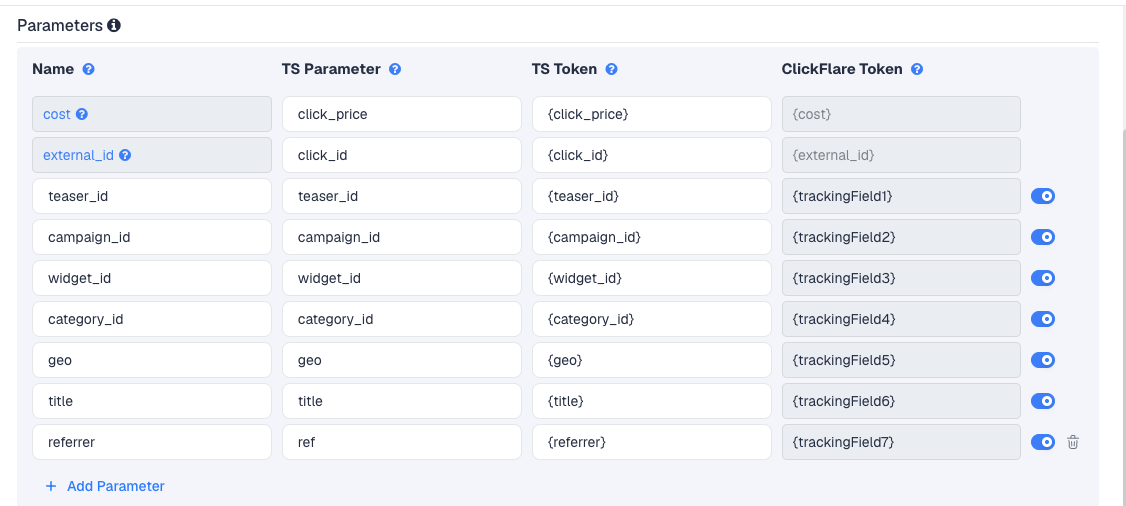This screenshot has height=506, width=1126.
Task: Click the Parameters section heading
Action: 60,26
